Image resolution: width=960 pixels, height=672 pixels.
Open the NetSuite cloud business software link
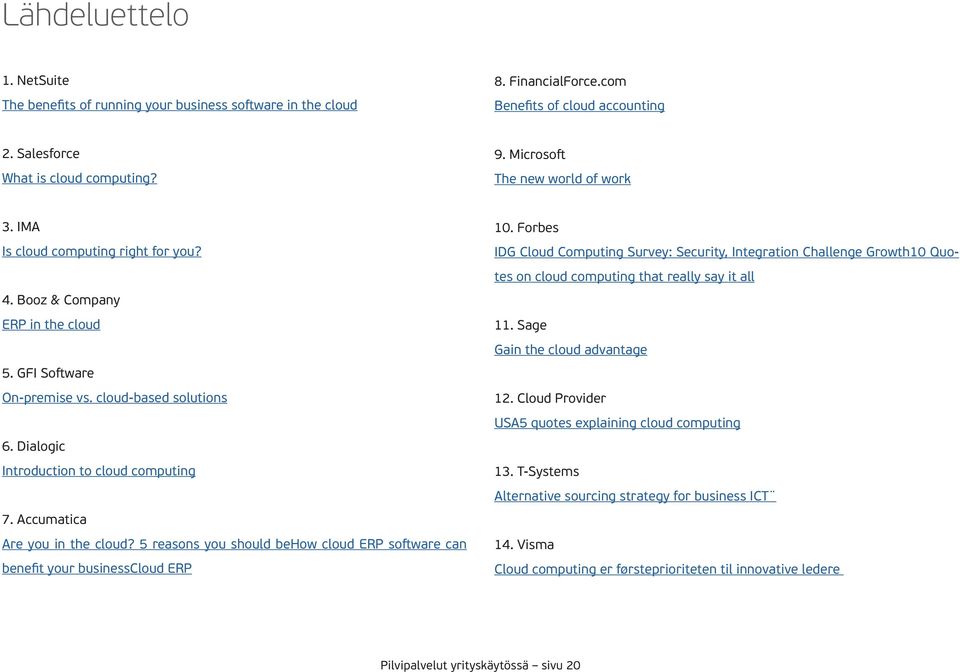click(179, 105)
